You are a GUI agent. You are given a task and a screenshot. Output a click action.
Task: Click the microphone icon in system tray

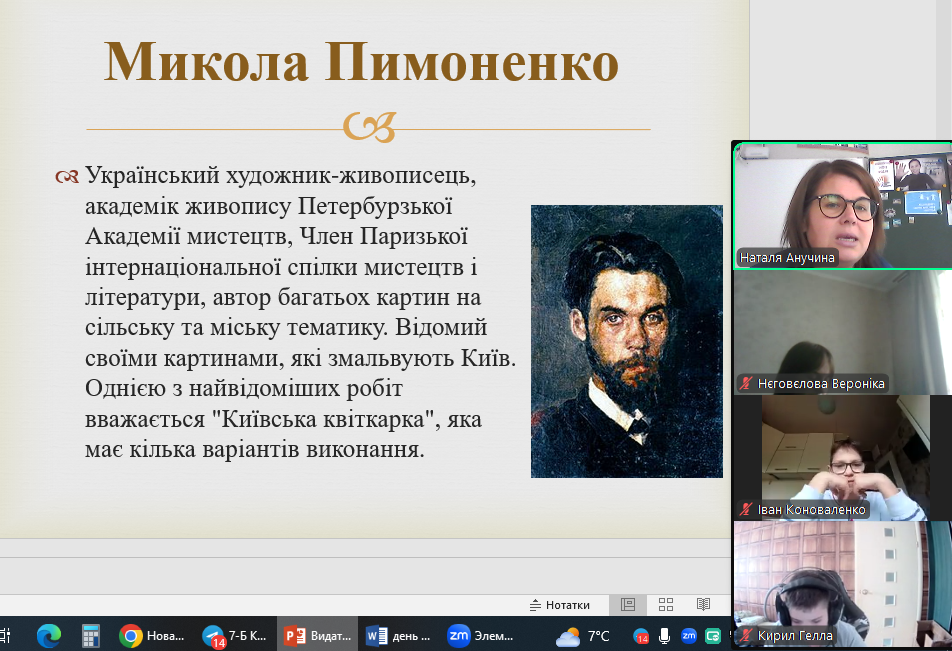(x=665, y=636)
